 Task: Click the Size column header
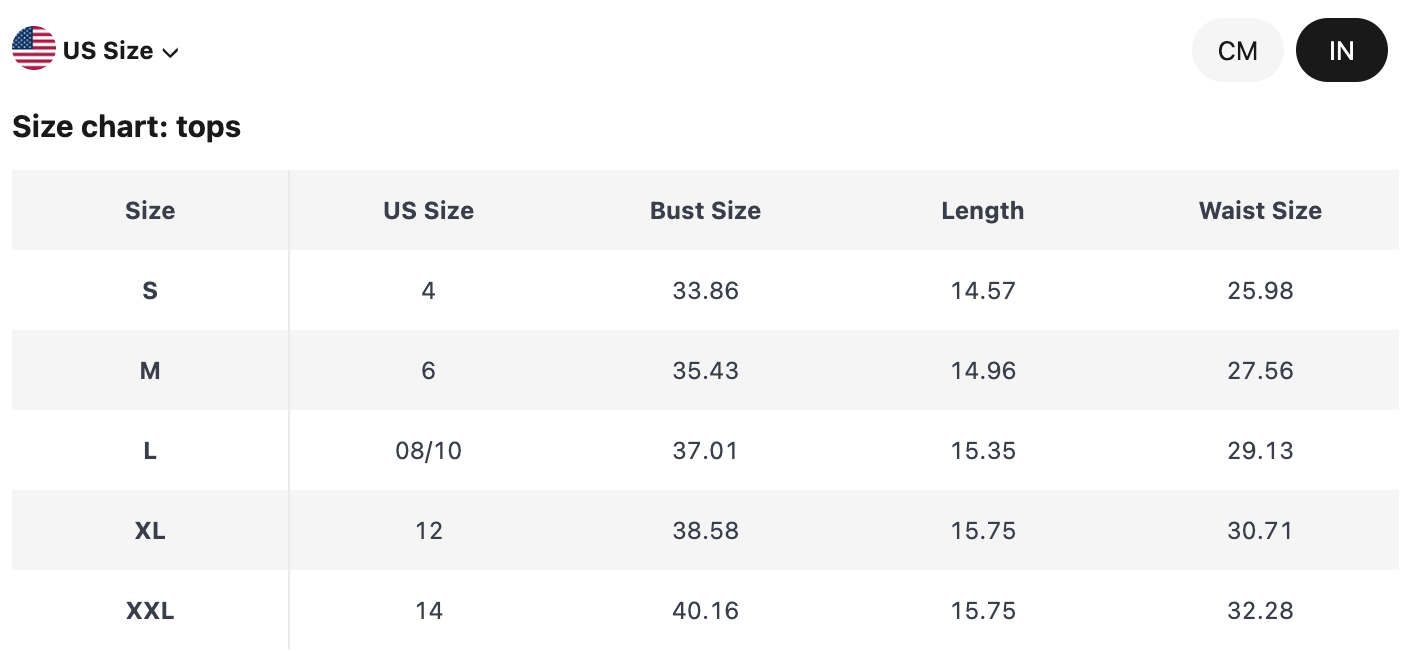tap(150, 211)
